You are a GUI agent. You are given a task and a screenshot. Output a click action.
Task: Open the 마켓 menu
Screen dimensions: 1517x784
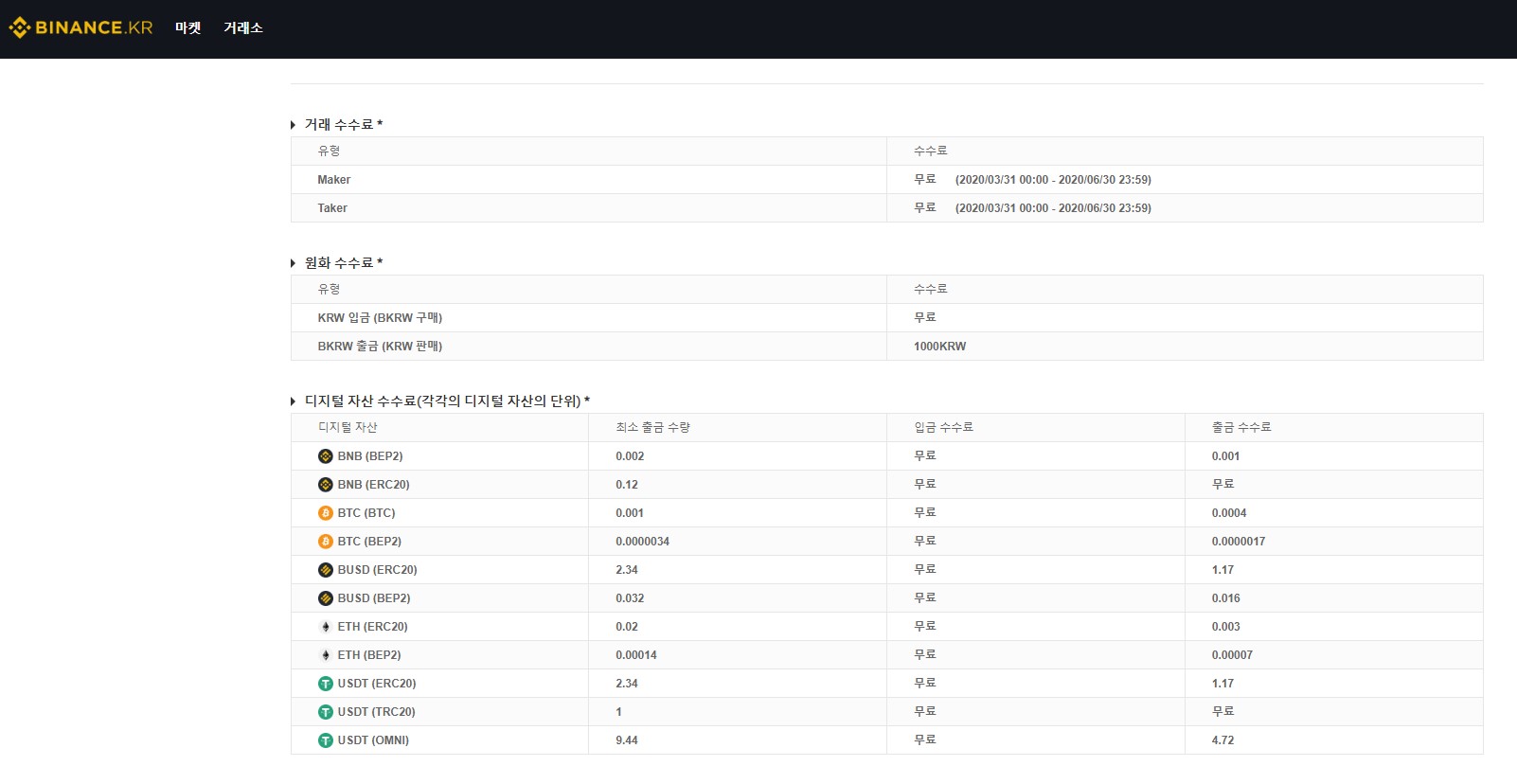coord(188,28)
